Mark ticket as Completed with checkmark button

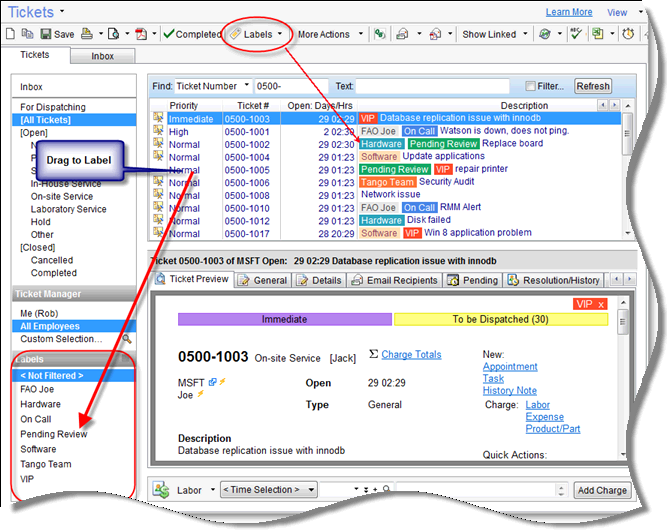pyautogui.click(x=192, y=34)
